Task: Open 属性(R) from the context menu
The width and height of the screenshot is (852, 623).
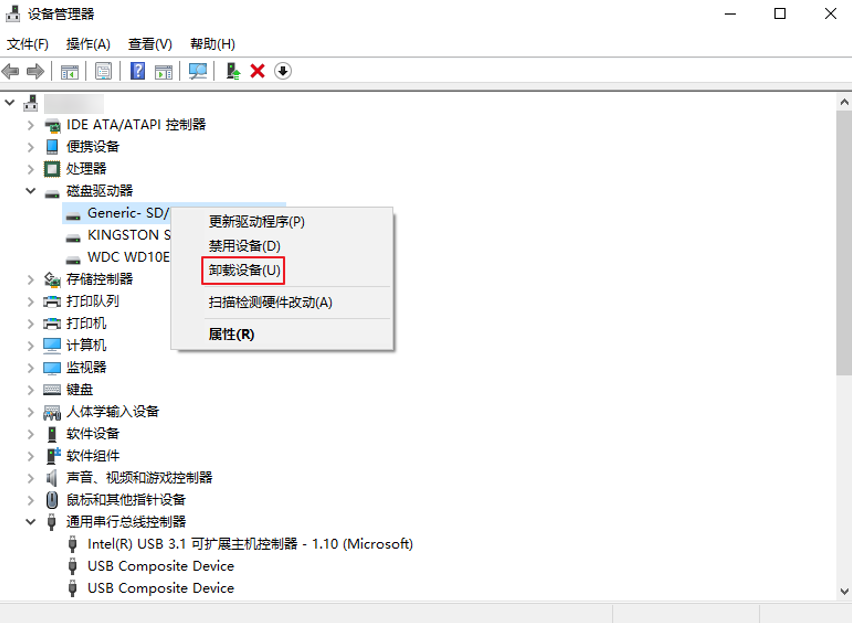Action: point(231,334)
